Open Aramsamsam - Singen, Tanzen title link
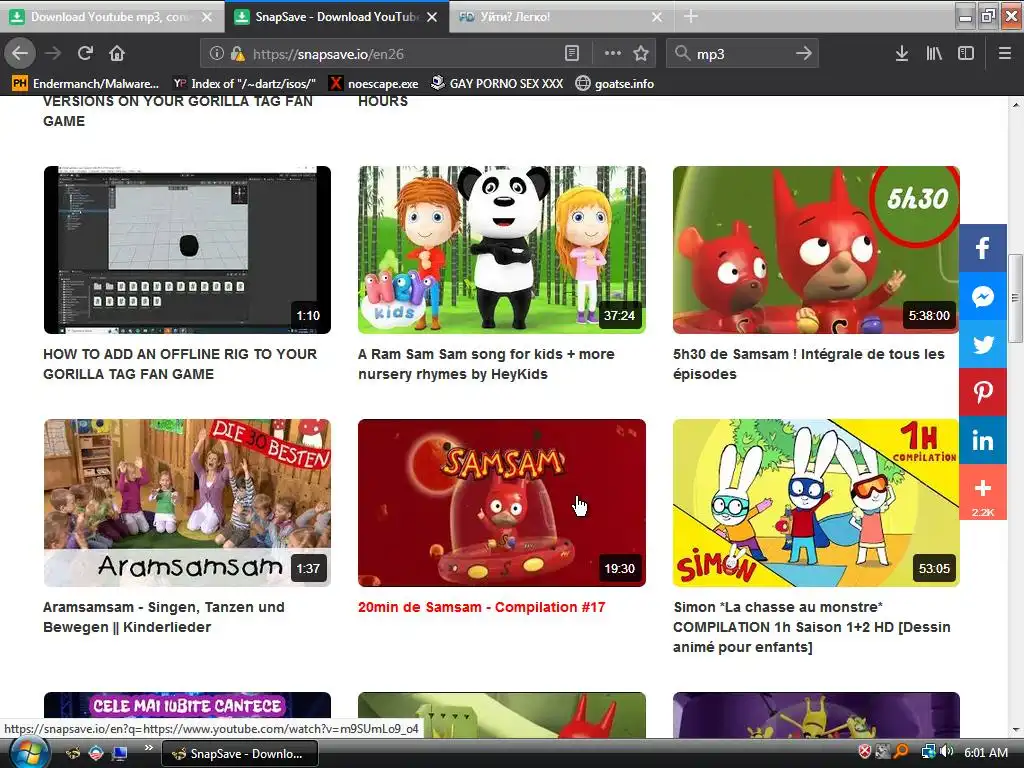This screenshot has width=1024, height=768. pos(164,617)
